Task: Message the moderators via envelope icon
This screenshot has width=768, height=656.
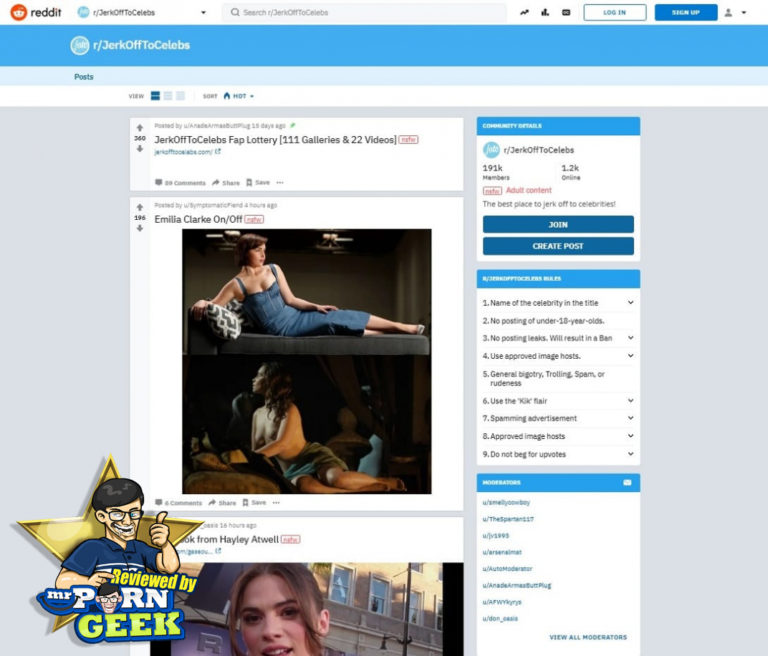Action: point(627,482)
